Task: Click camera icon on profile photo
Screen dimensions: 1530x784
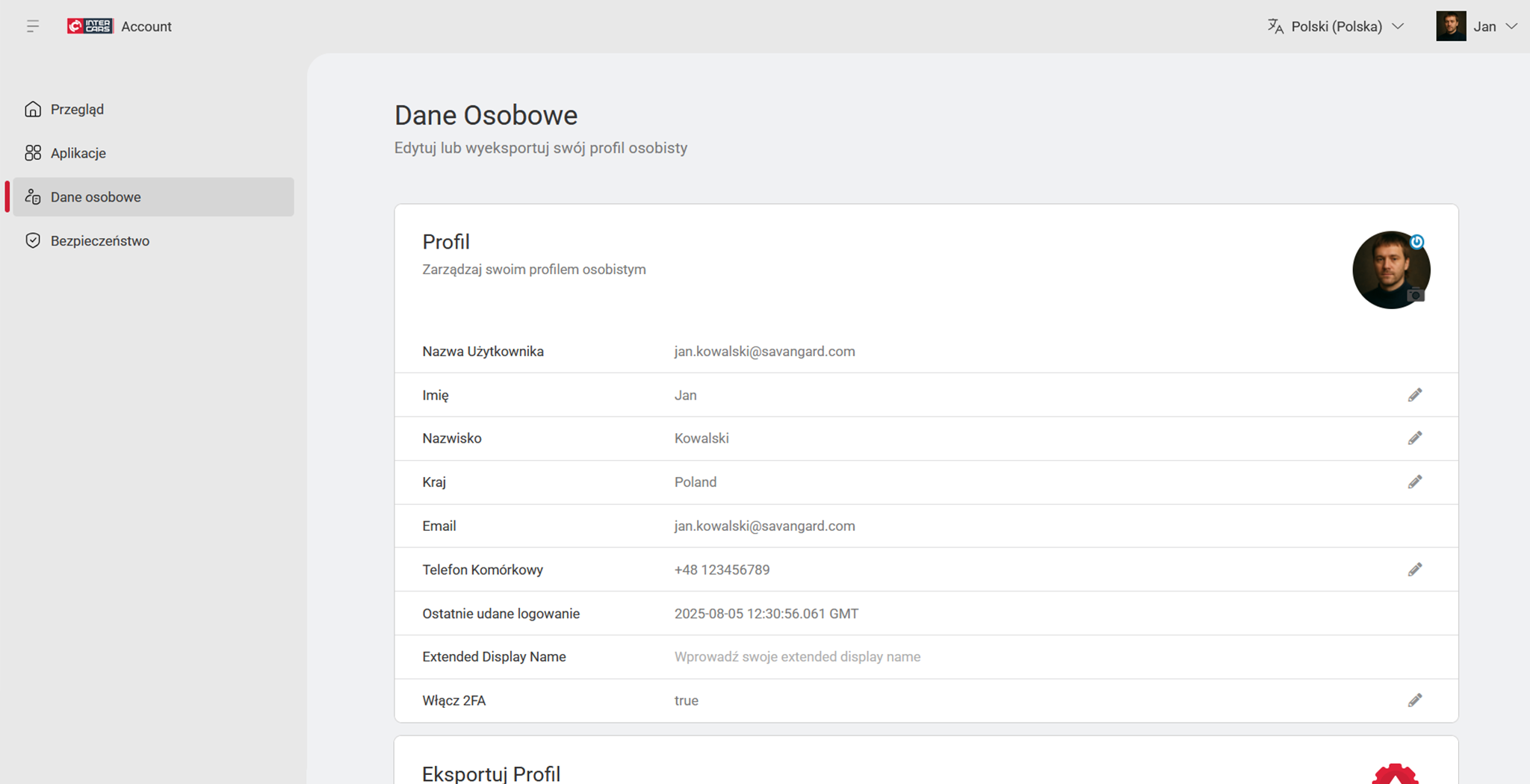Action: pos(1414,296)
